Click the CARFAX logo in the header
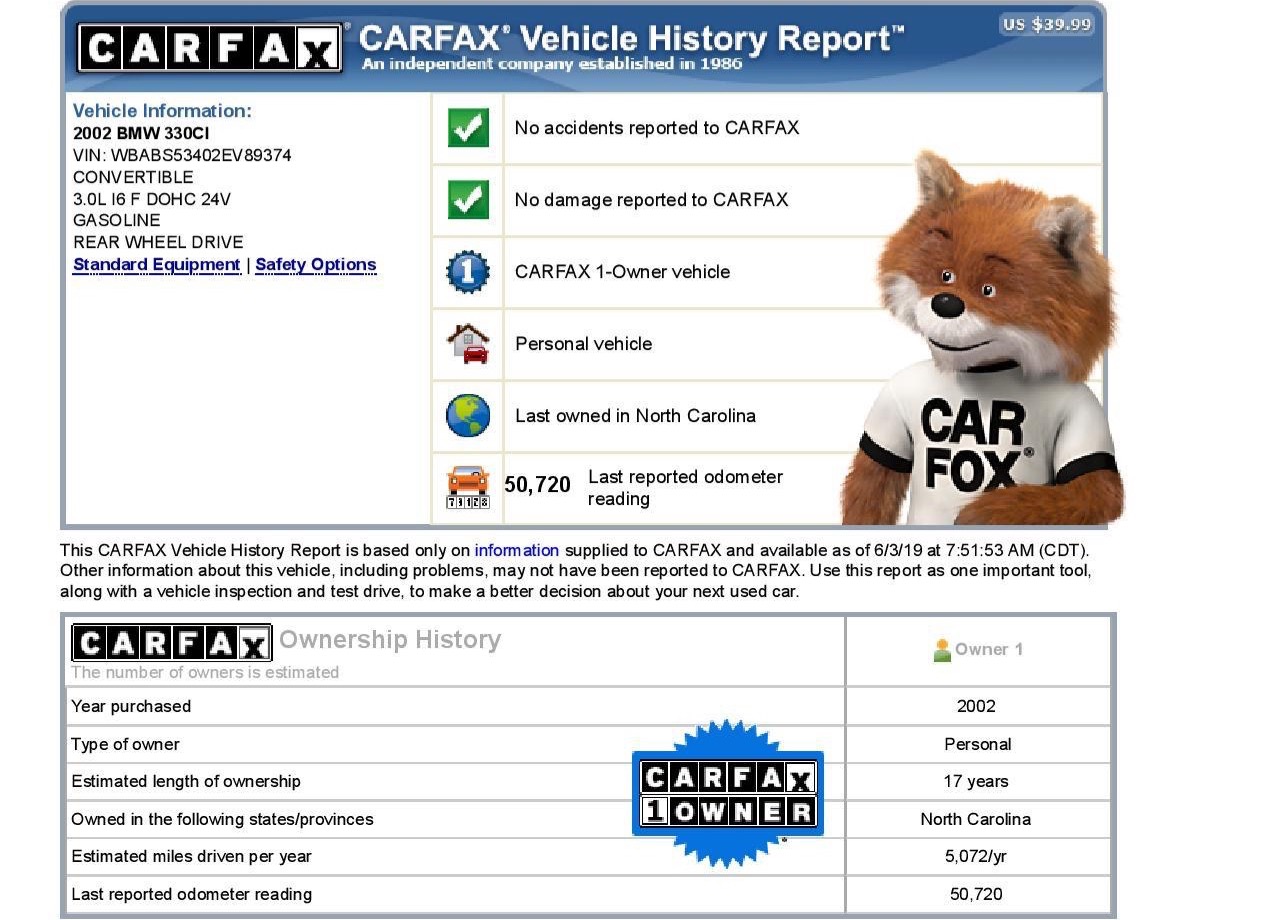The height and width of the screenshot is (920, 1275). click(x=210, y=47)
